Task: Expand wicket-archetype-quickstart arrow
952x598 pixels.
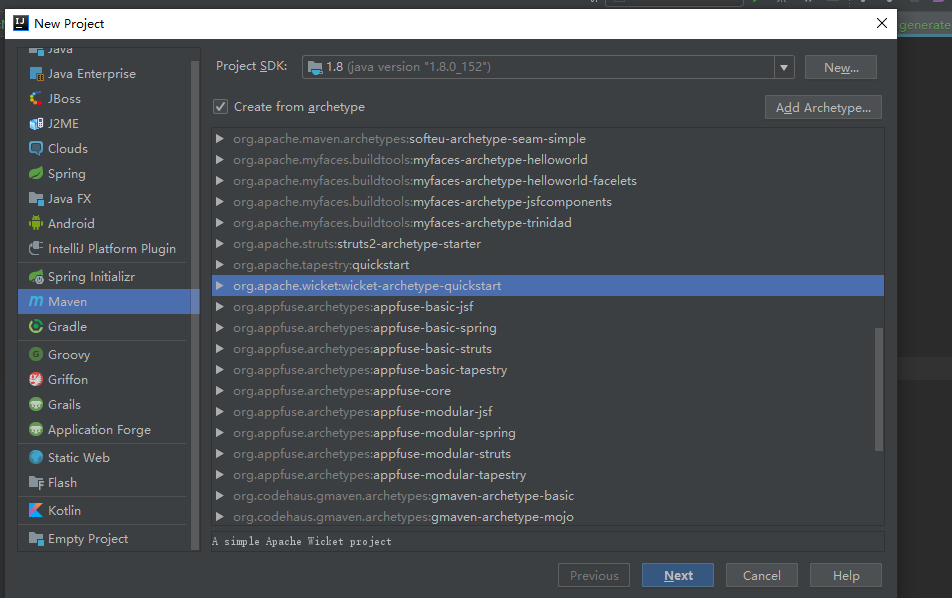Action: coord(220,286)
